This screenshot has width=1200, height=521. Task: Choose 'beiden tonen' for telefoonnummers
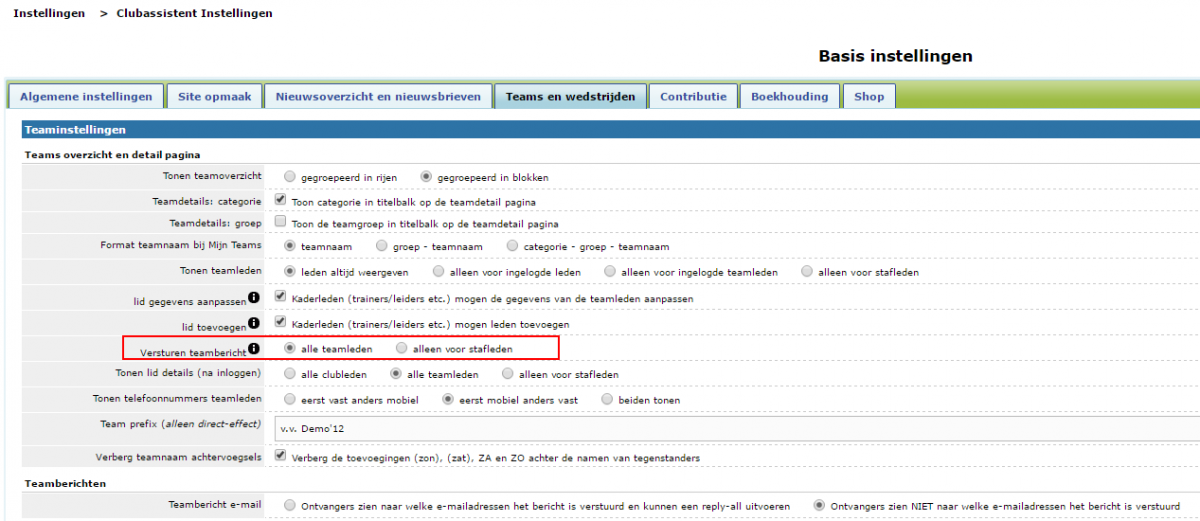pyautogui.click(x=607, y=399)
